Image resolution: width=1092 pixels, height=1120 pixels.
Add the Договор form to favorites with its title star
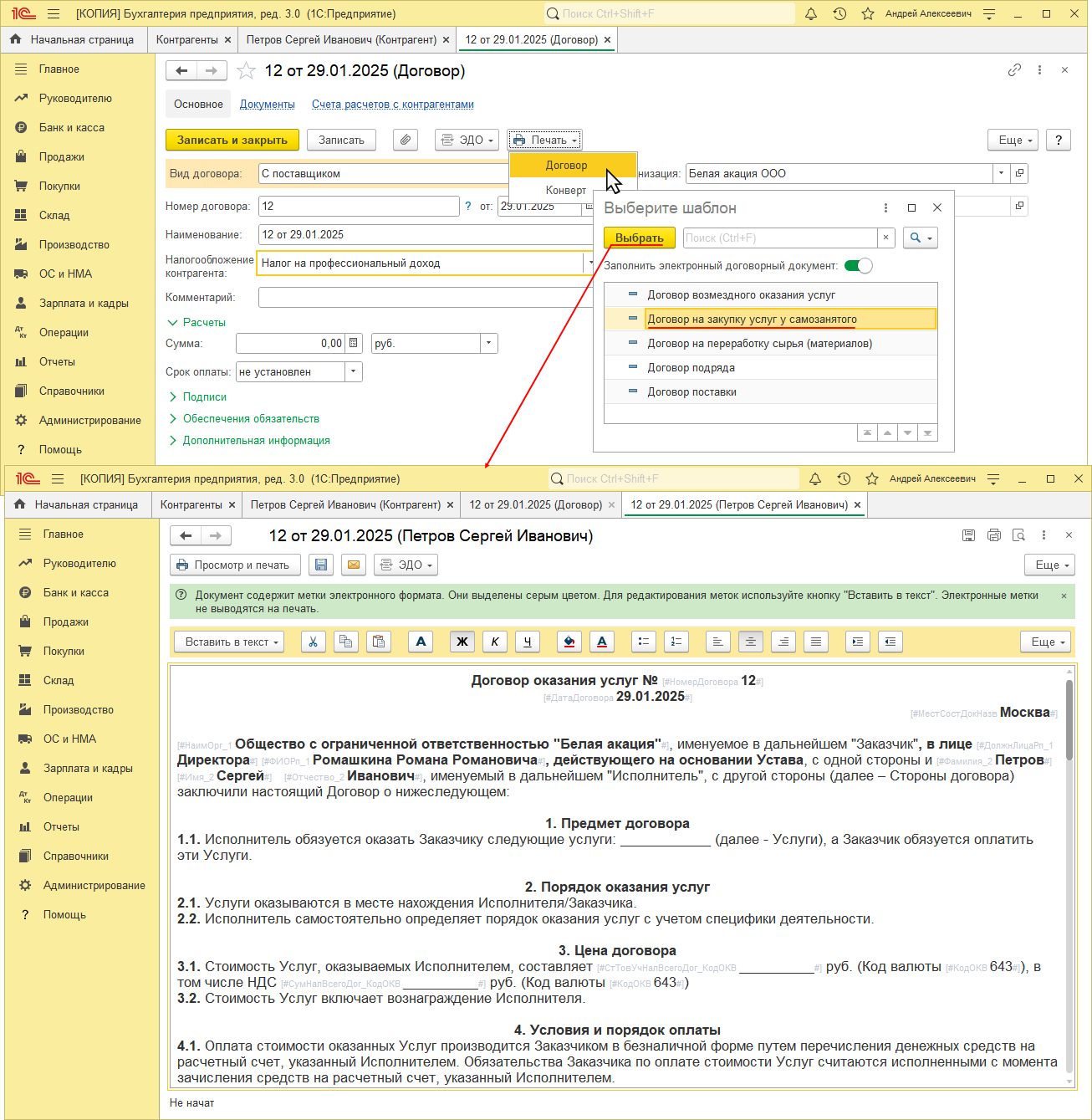[x=246, y=71]
